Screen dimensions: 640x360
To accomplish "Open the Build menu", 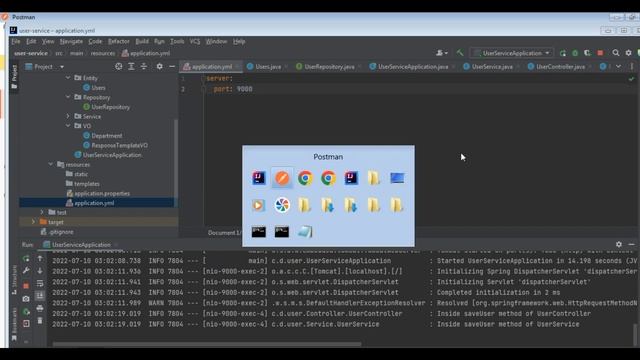I will point(142,41).
